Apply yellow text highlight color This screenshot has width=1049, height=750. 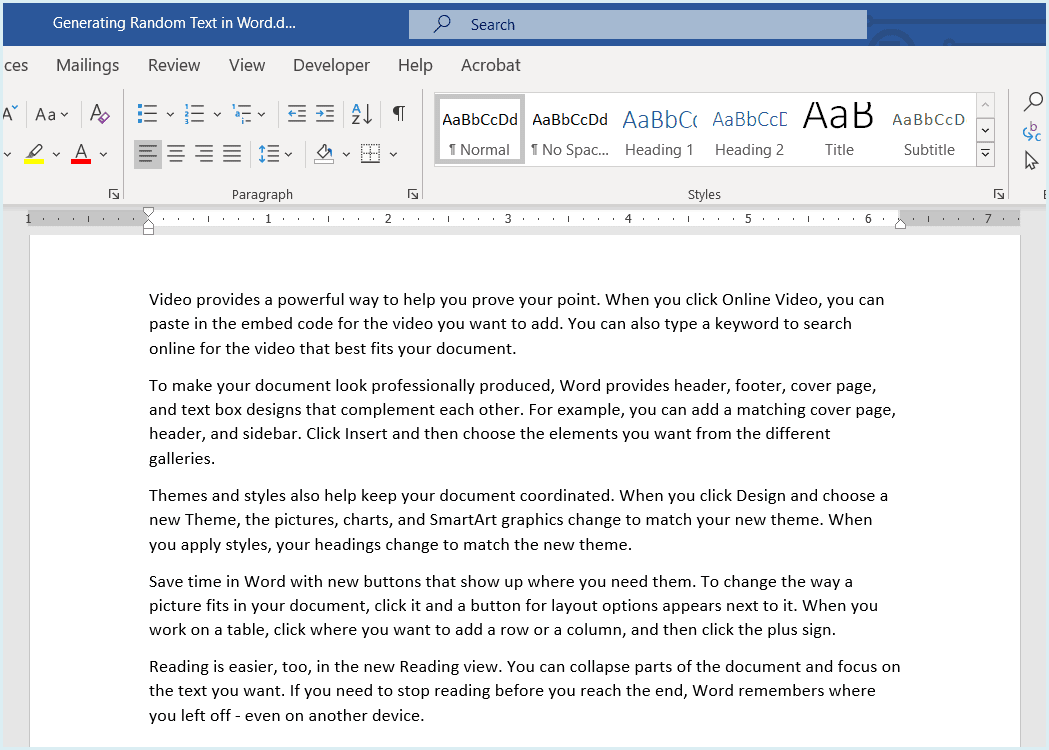pos(34,154)
